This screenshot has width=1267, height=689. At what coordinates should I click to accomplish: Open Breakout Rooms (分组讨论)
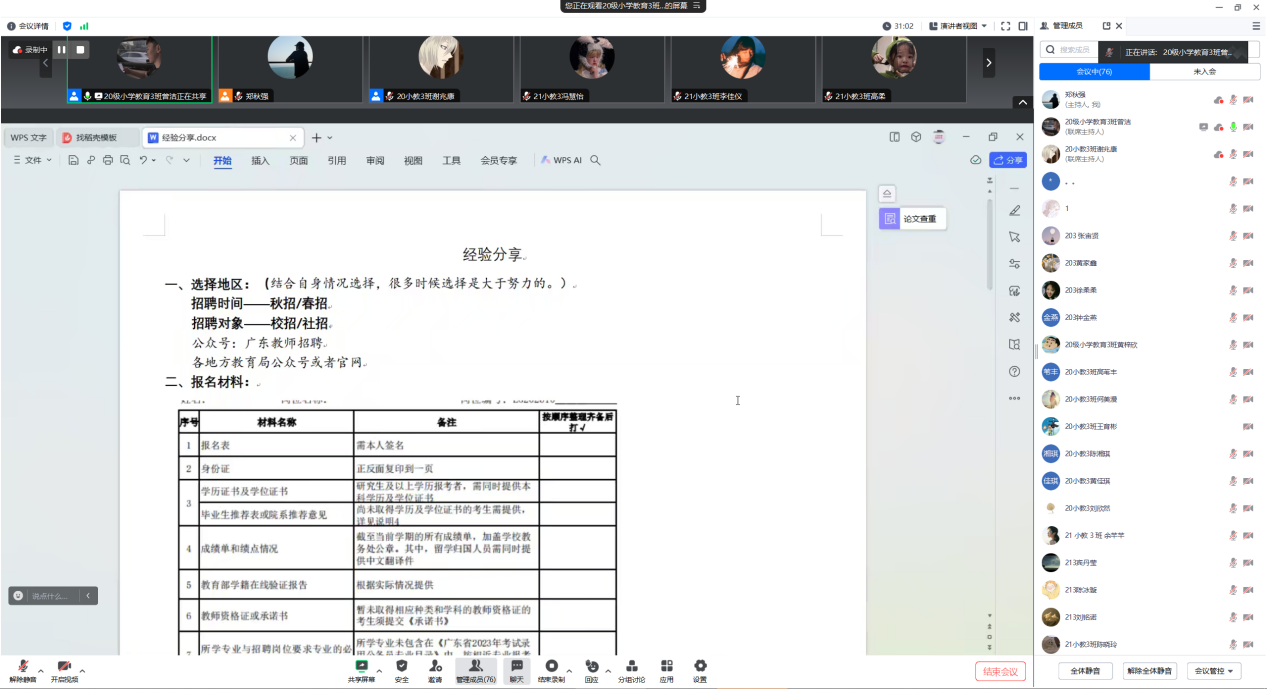coord(631,666)
